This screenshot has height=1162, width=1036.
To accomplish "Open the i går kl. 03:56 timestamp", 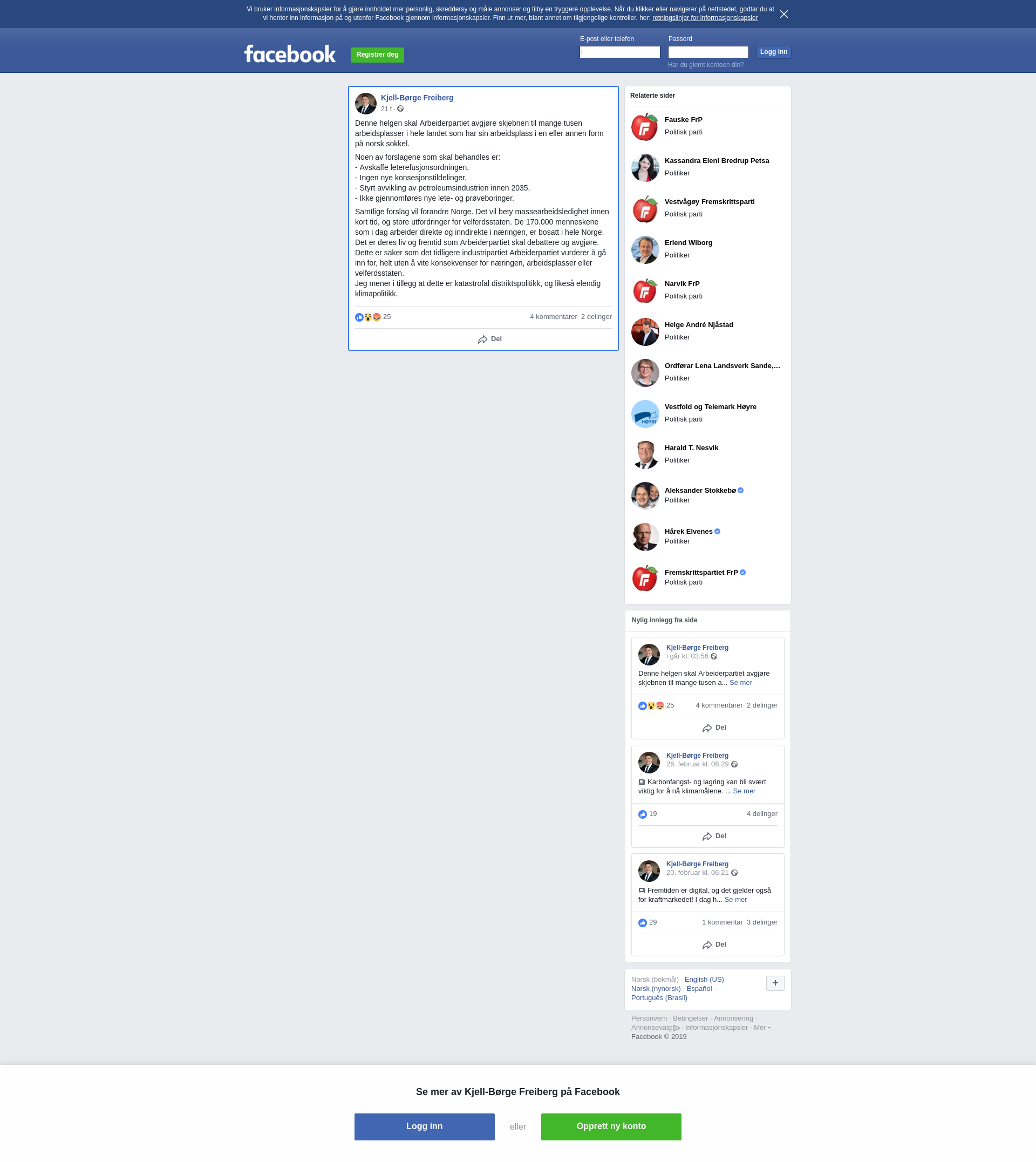I will (686, 656).
